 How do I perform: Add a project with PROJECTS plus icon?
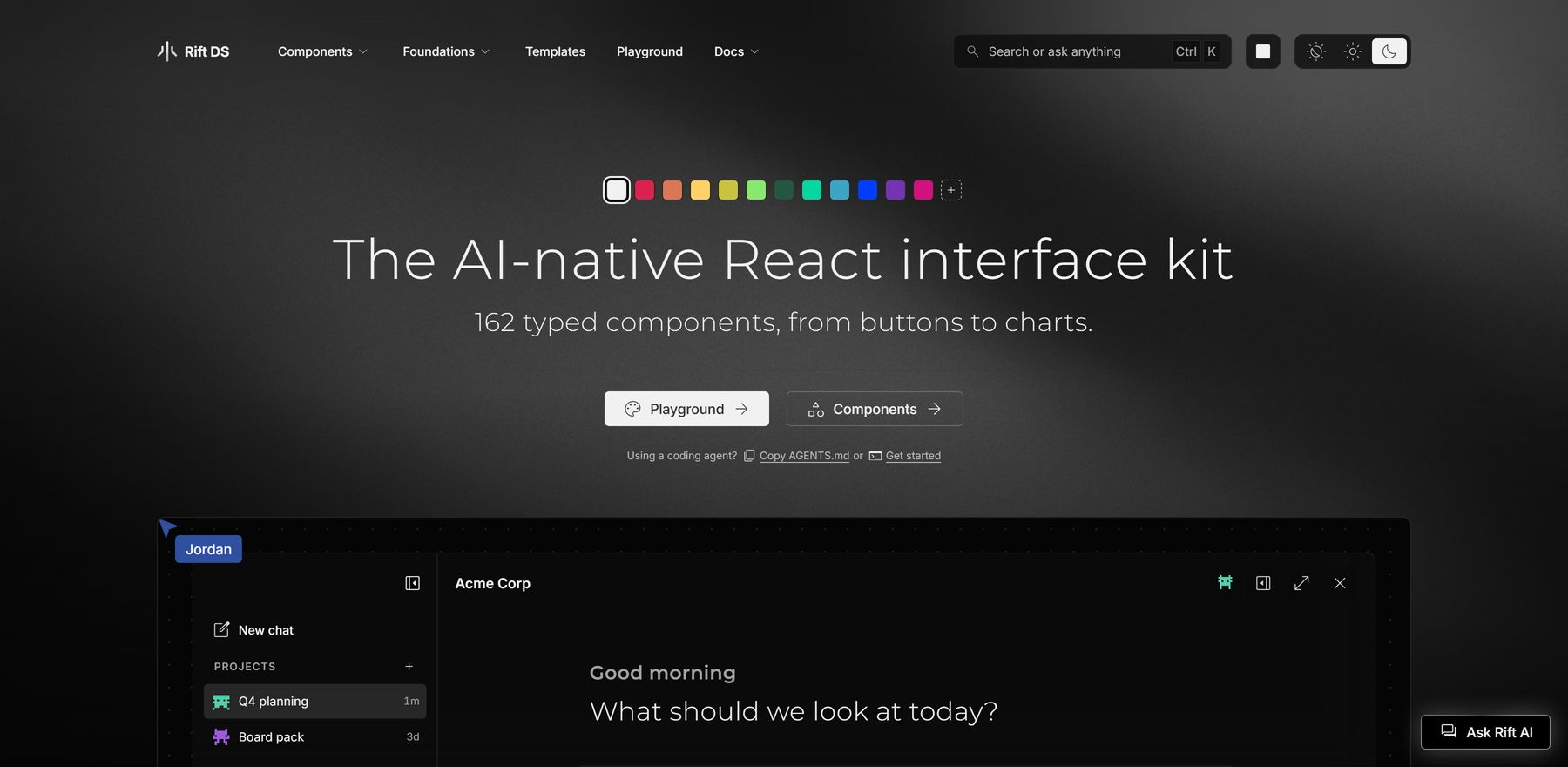[409, 667]
